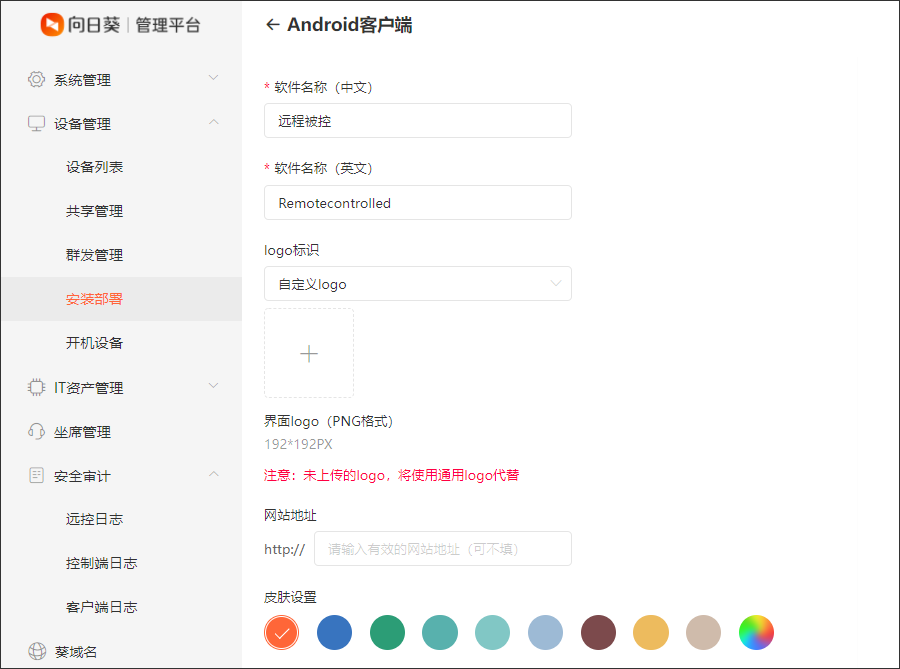Select the blue skin color
The image size is (900, 669).
335,632
